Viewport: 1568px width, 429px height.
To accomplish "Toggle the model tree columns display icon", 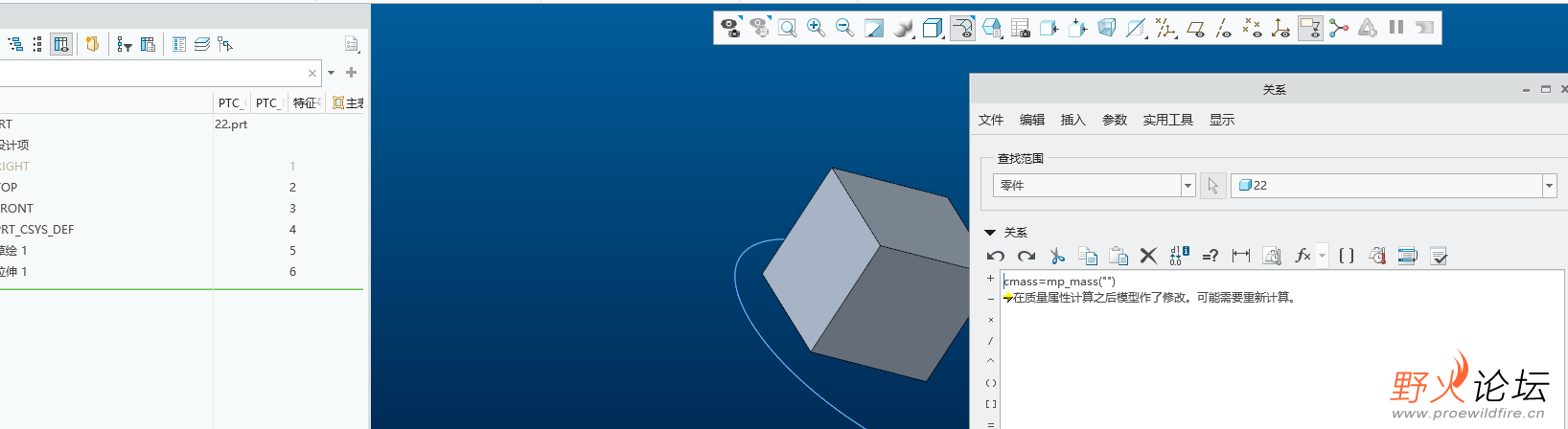I will tap(61, 44).
